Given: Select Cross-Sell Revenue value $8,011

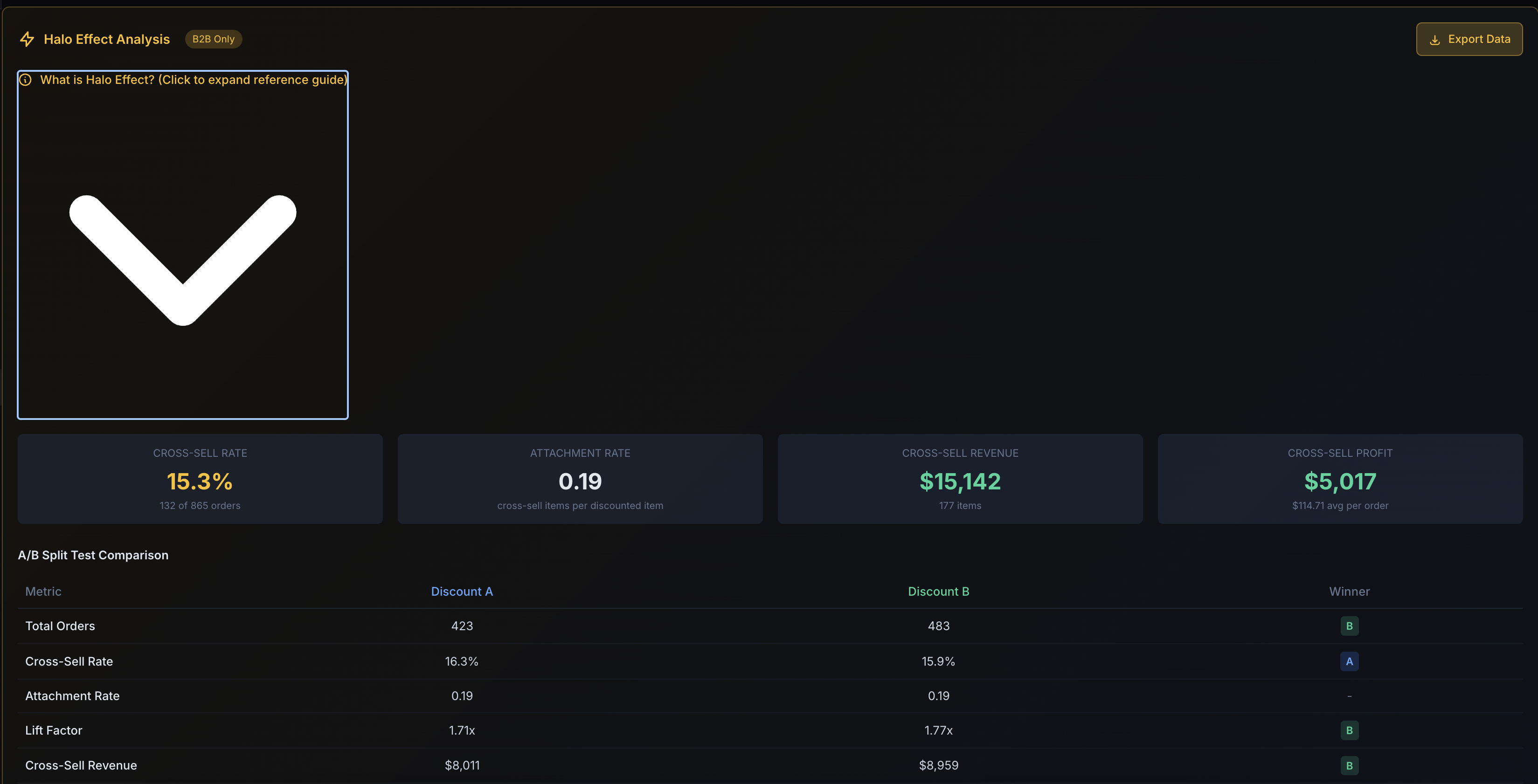Looking at the screenshot, I should (462, 765).
